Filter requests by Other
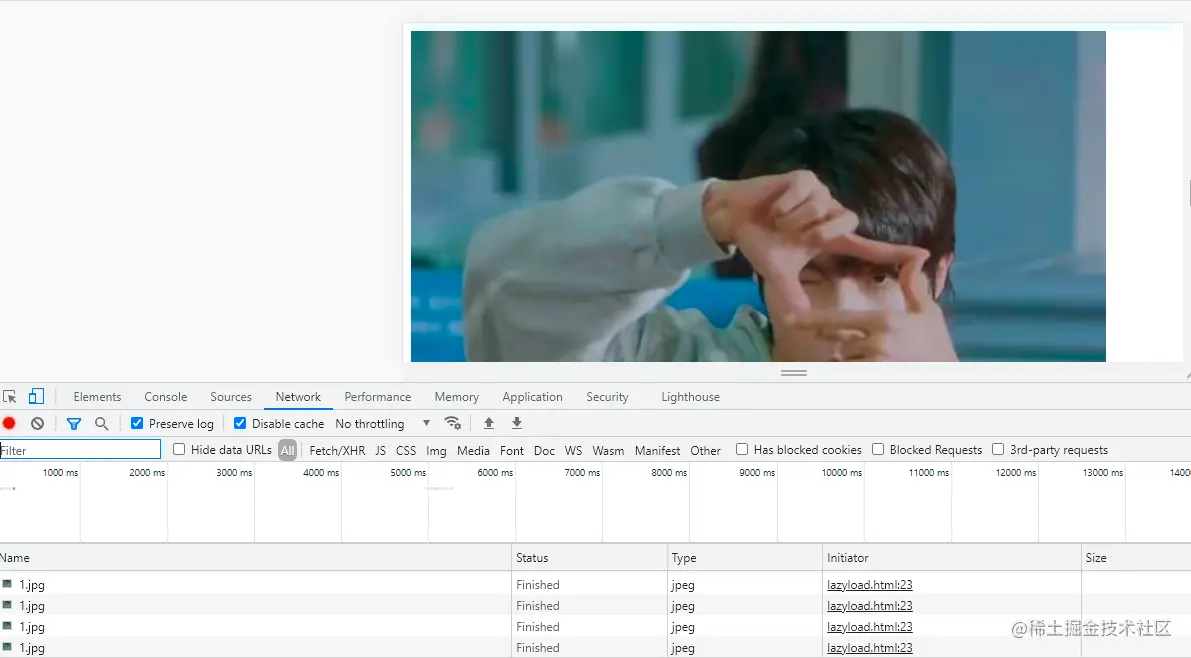The height and width of the screenshot is (658, 1191). pos(706,451)
